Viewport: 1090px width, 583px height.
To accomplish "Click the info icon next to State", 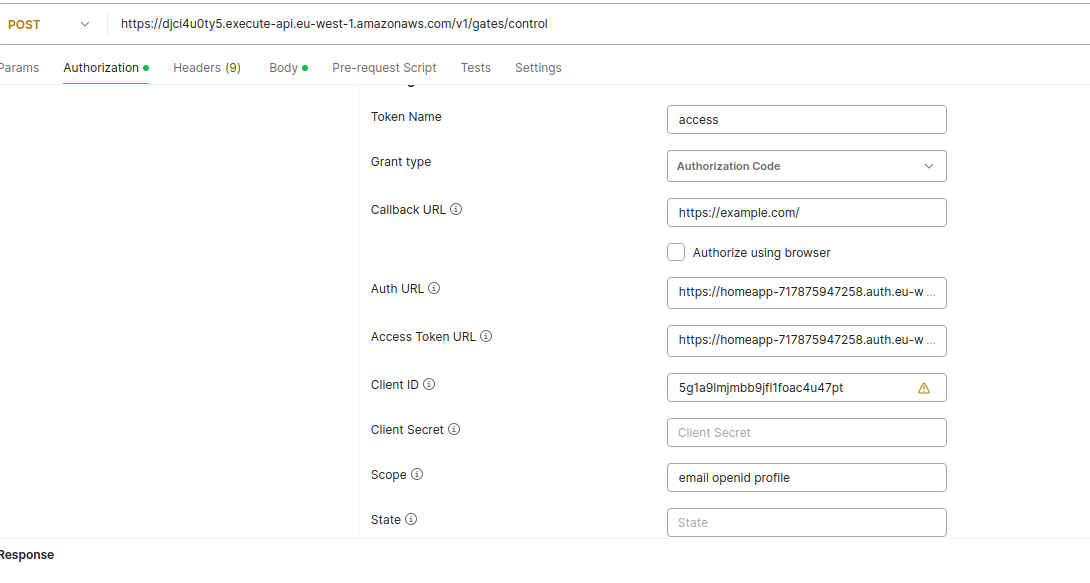I will pos(411,520).
